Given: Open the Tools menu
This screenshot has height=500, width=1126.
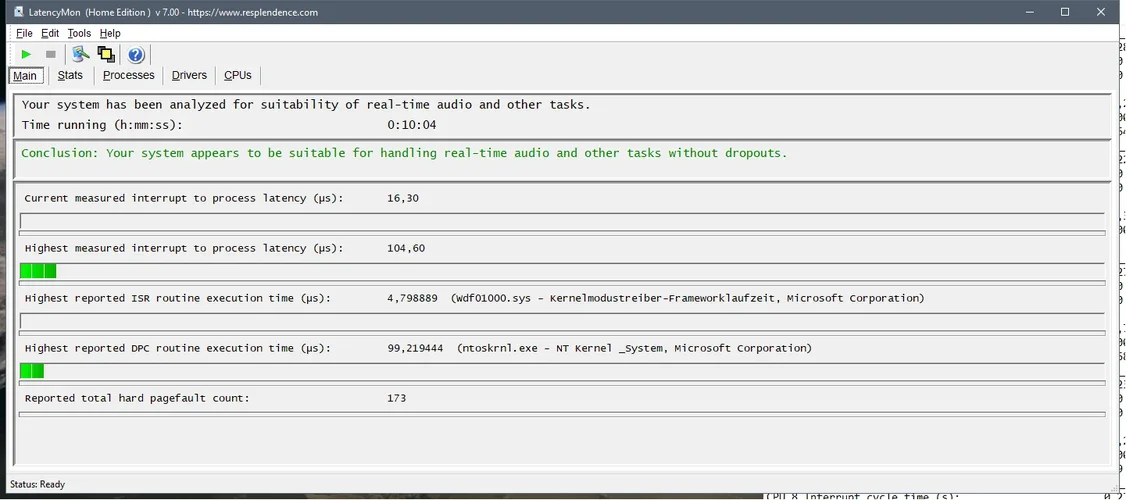Looking at the screenshot, I should (79, 33).
